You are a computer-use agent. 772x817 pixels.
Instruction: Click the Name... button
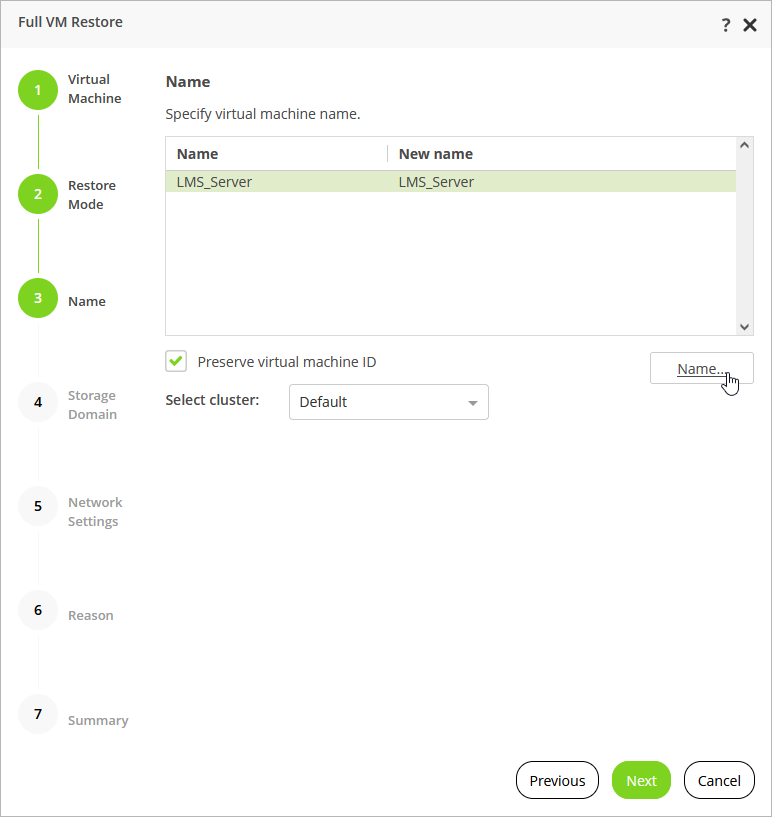click(x=701, y=368)
